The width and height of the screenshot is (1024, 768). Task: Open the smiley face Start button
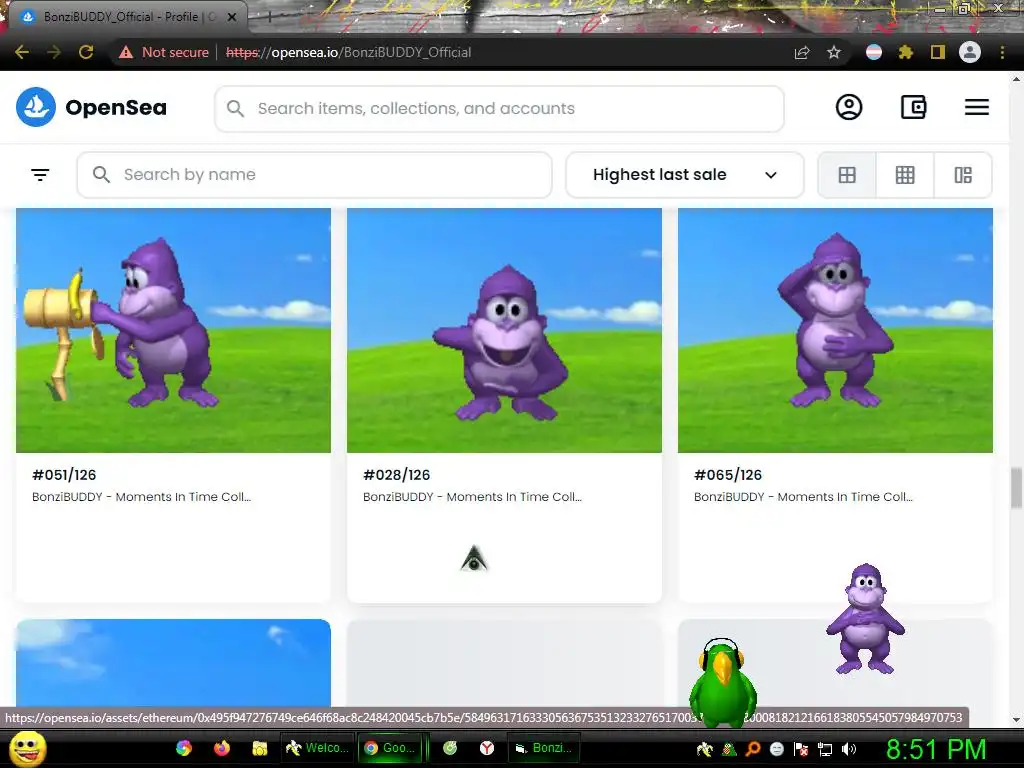point(28,748)
